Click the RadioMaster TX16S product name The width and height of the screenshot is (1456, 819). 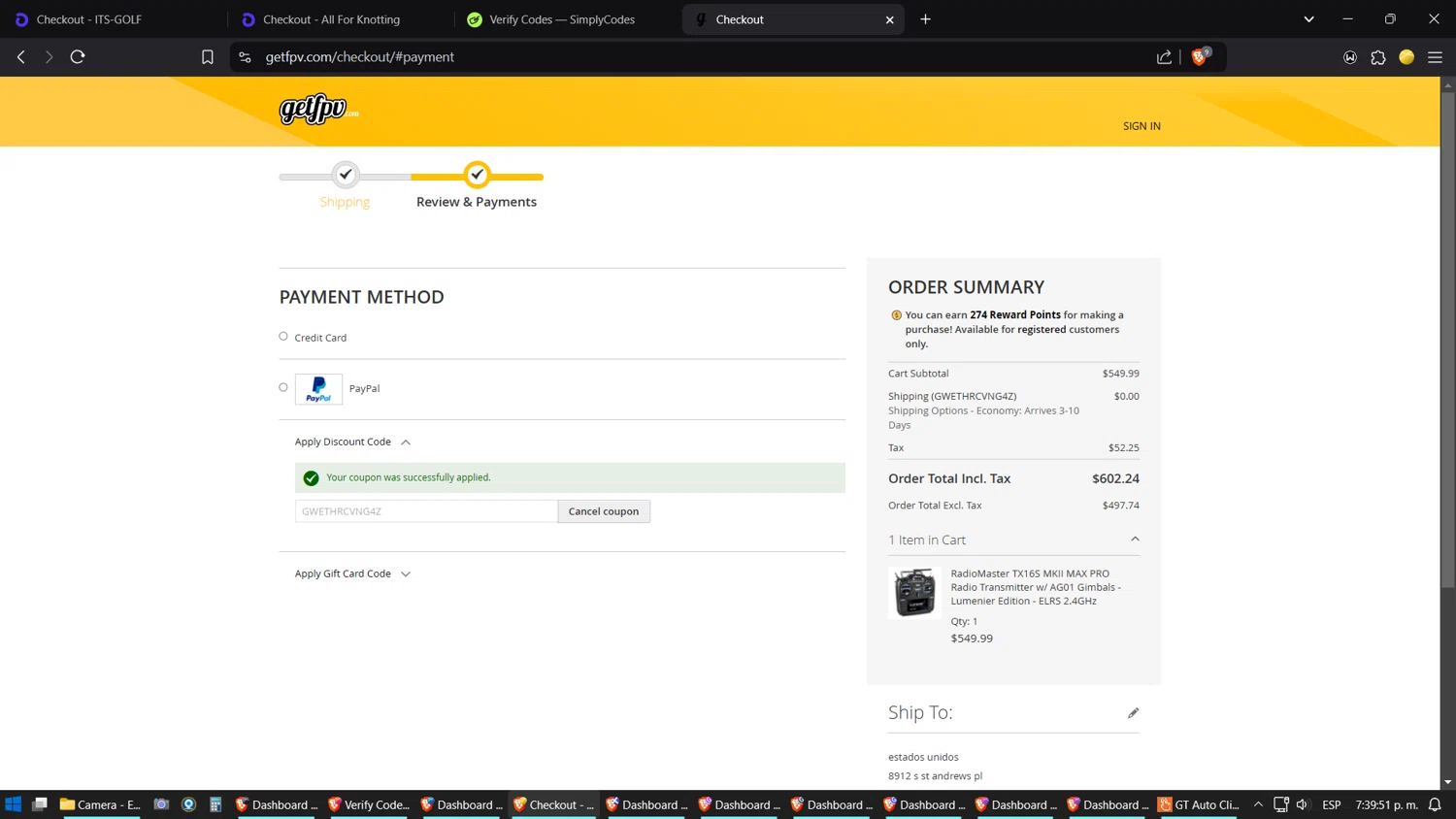pos(1036,587)
